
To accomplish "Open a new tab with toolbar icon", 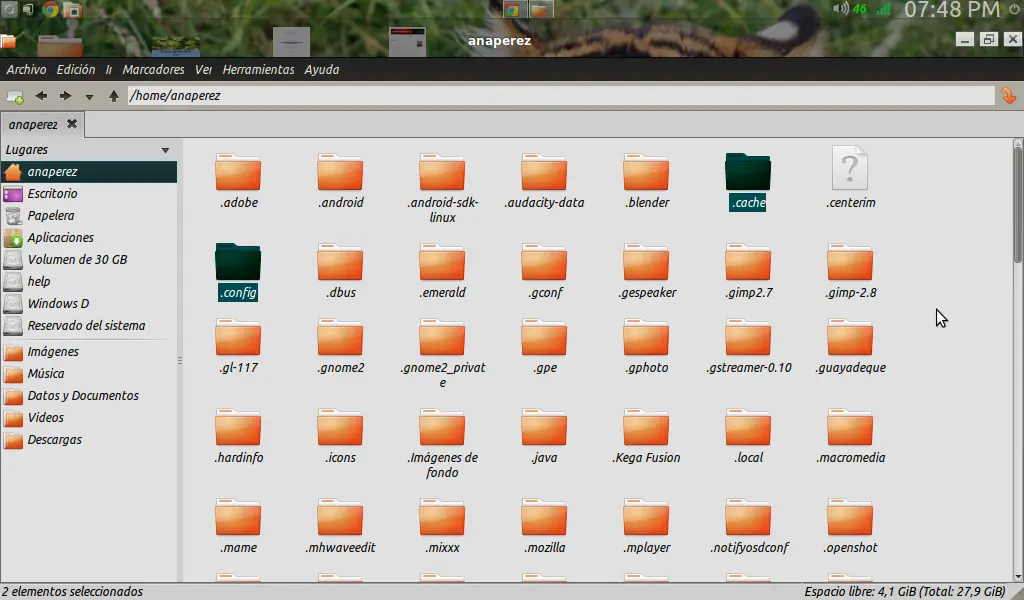I will pyautogui.click(x=15, y=97).
